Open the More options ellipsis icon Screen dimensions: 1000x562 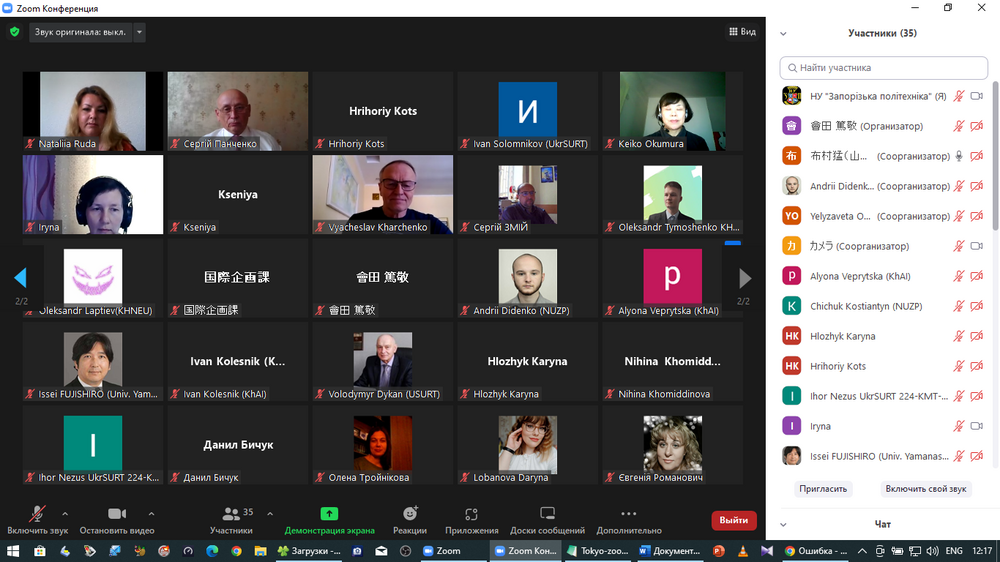coord(628,514)
